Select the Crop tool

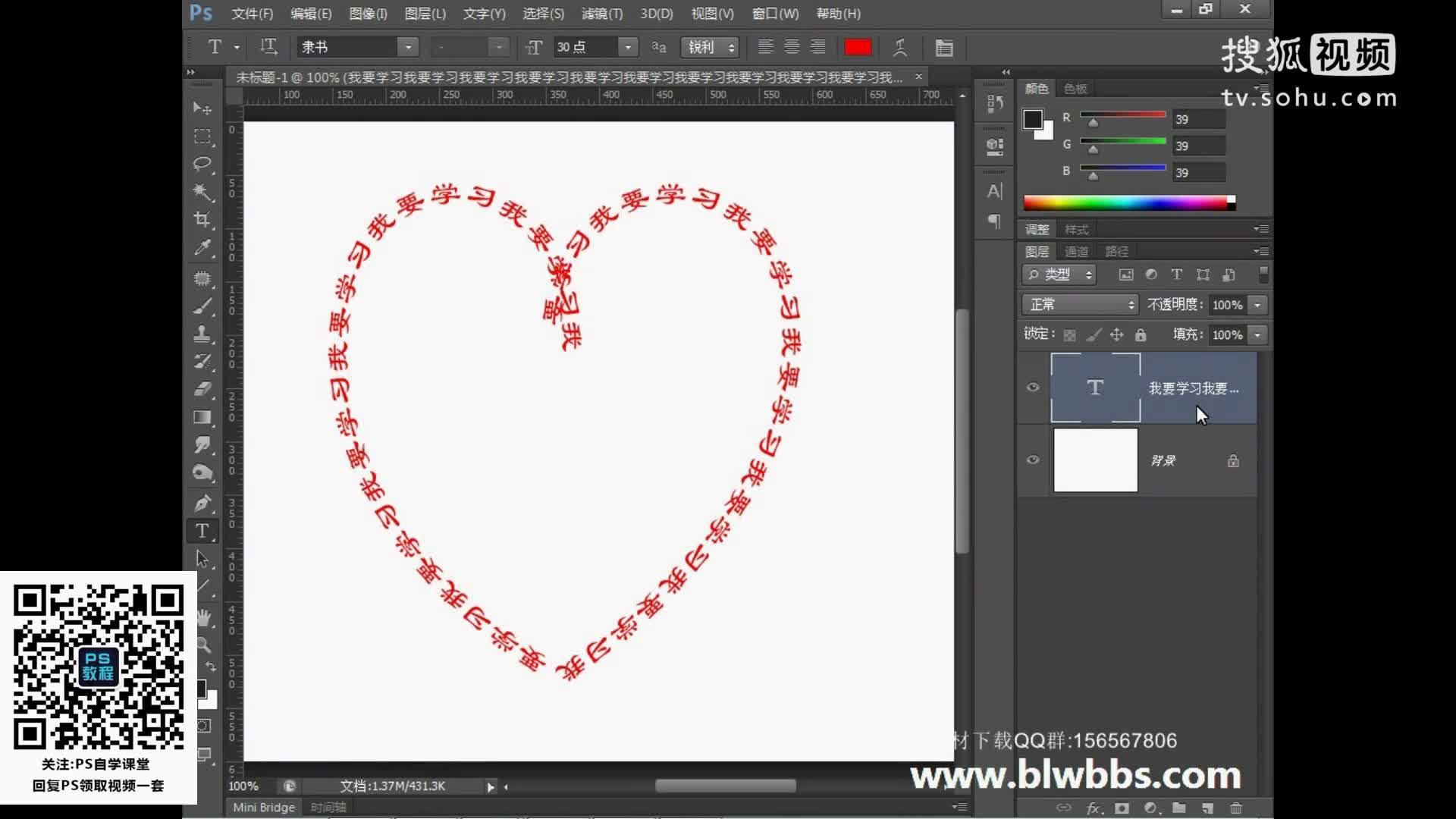tap(202, 220)
